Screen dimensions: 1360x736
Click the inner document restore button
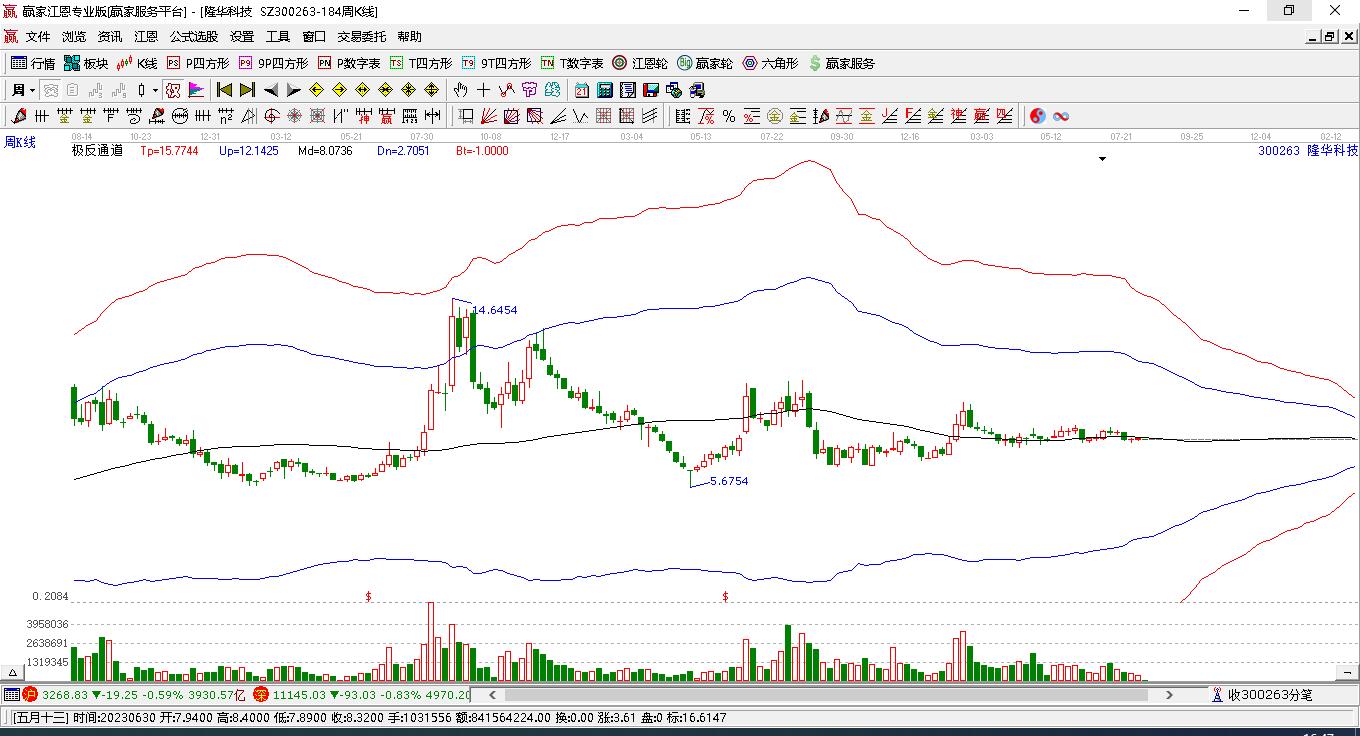[1330, 37]
